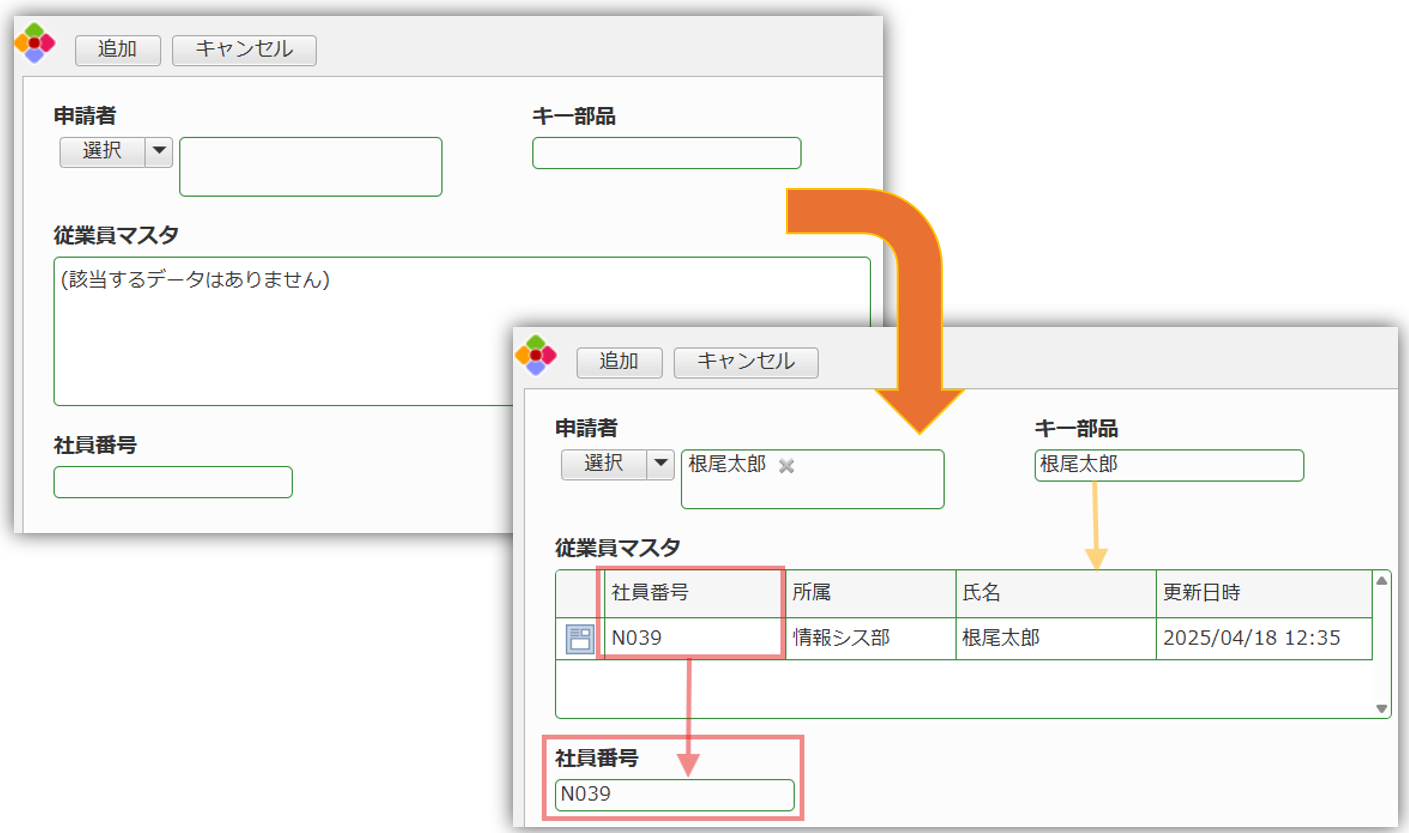This screenshot has width=1409, height=833.
Task: Select the 2025/04/18 12:35 cell
Action: coord(1264,639)
